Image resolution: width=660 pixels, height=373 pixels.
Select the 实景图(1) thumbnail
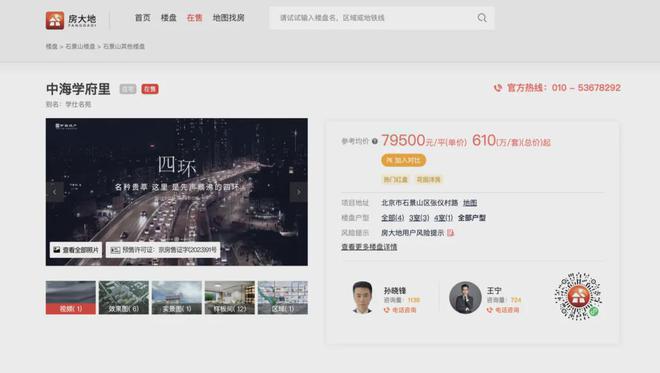(x=177, y=298)
